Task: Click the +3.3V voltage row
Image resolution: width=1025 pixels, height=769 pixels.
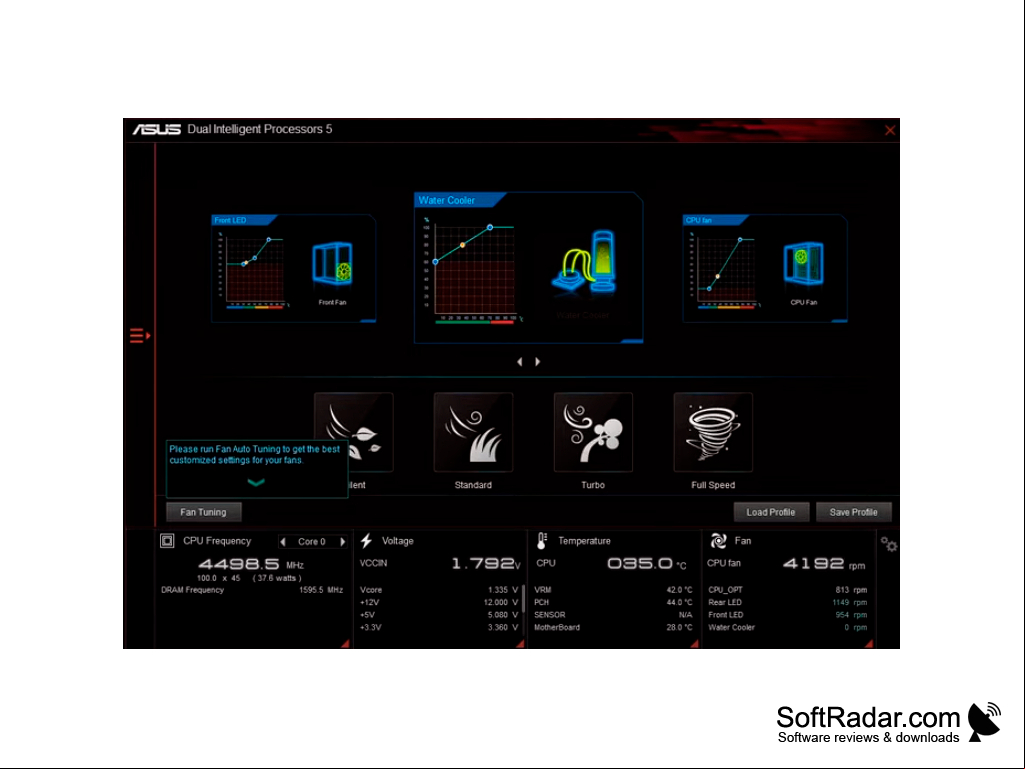Action: coord(439,627)
